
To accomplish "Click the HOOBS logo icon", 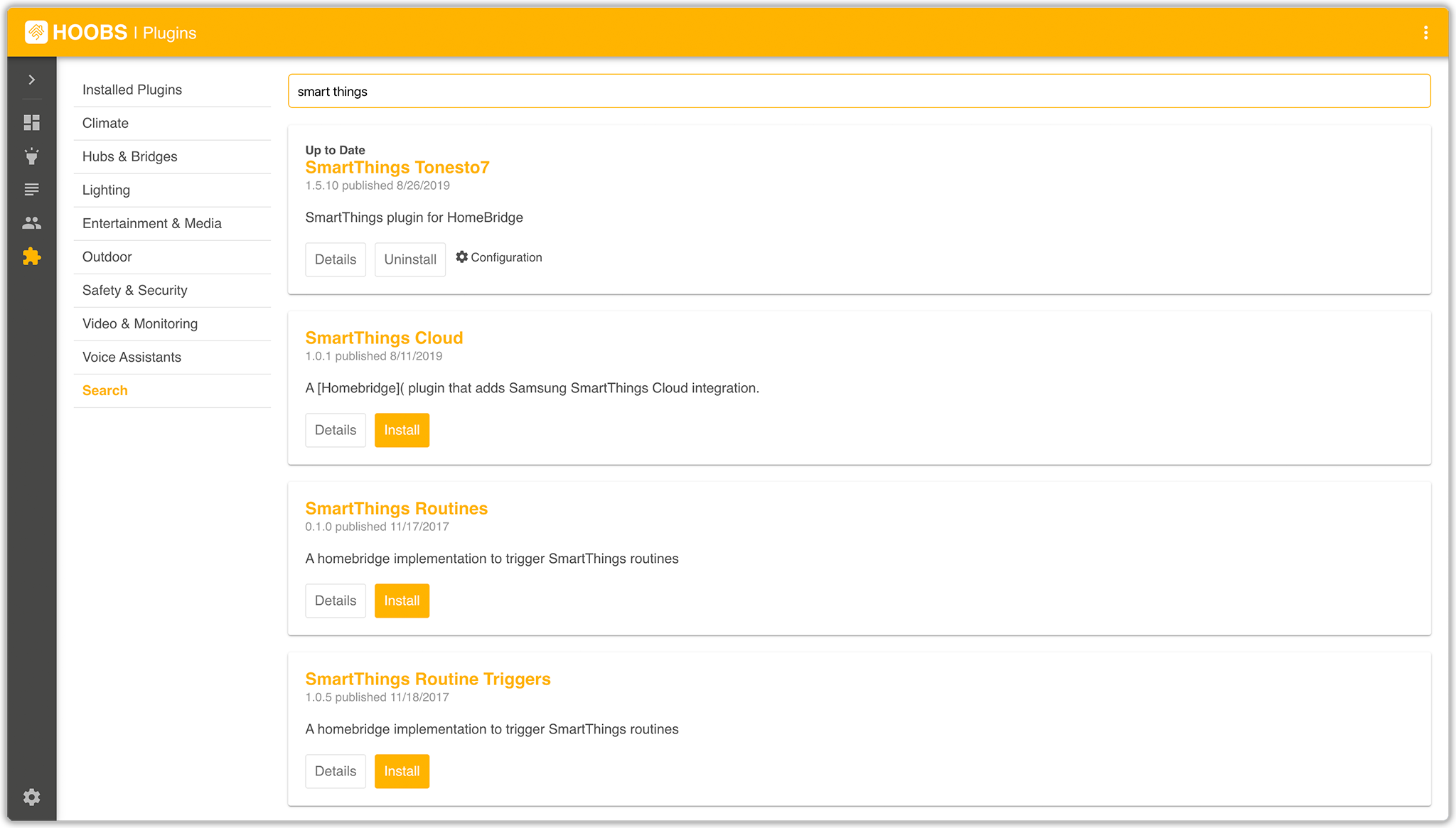I will (36, 32).
